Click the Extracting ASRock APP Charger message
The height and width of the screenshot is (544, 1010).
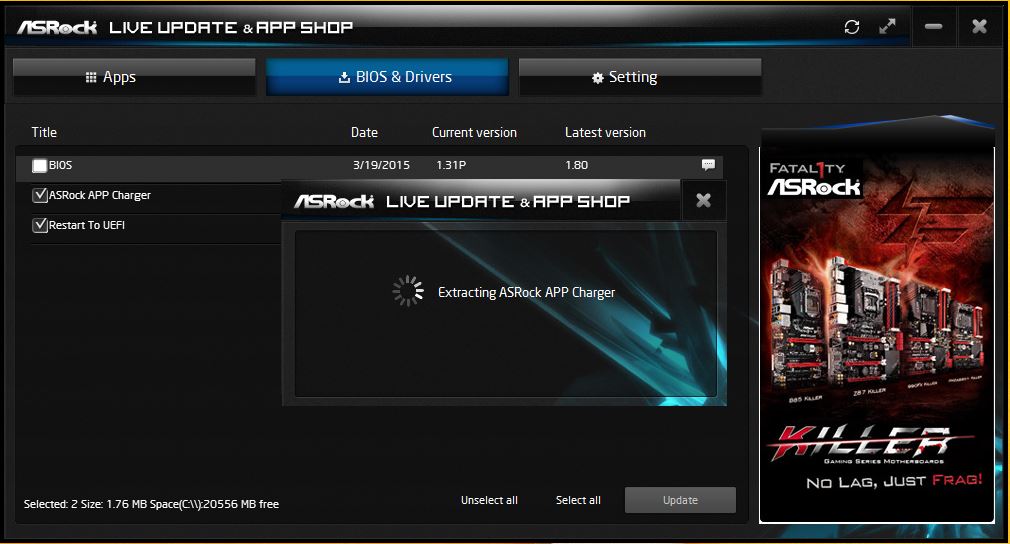pos(526,292)
